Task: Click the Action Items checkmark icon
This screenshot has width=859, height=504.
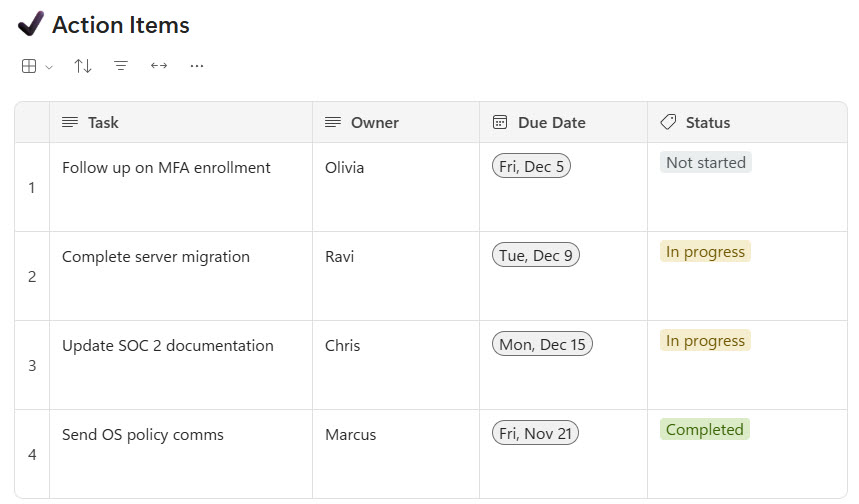Action: click(30, 24)
